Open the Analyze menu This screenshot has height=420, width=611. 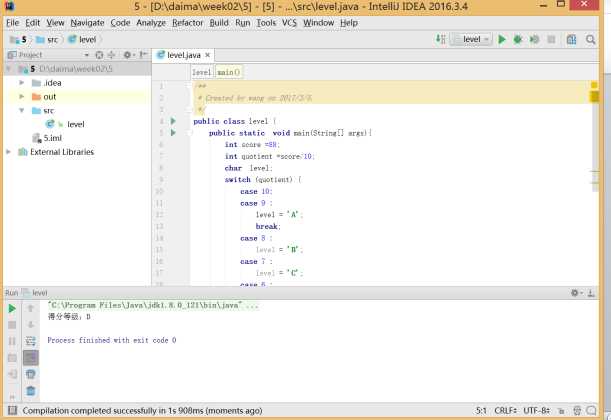point(151,23)
